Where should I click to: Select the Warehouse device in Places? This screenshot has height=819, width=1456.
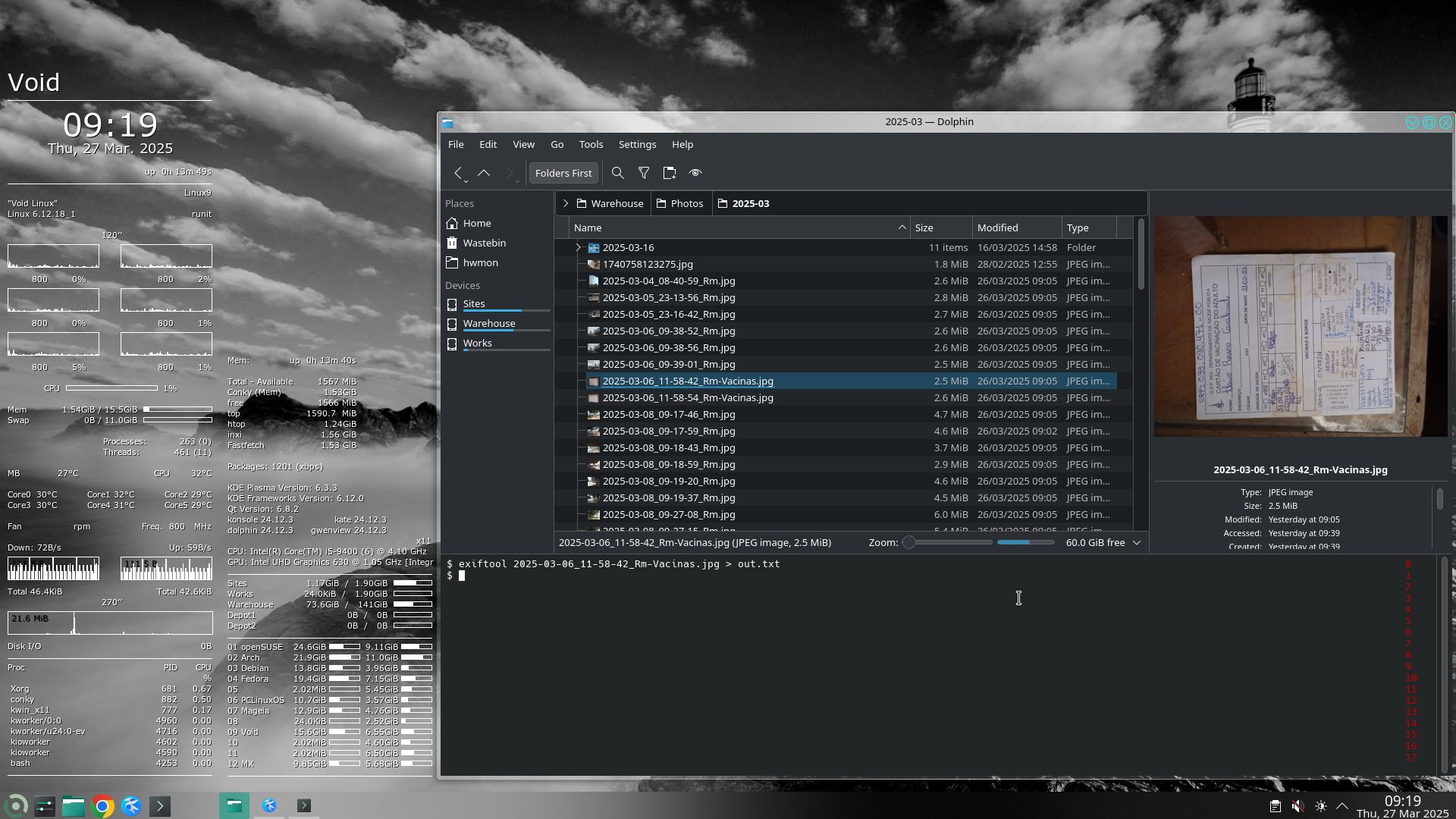click(489, 323)
